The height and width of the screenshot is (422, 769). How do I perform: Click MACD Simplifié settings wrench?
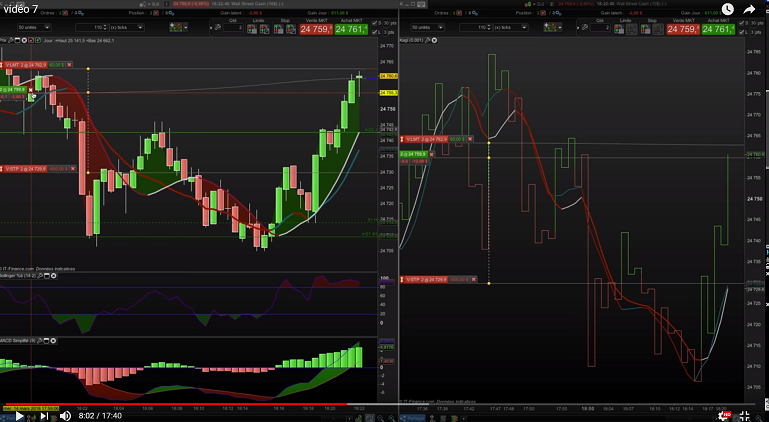click(40, 341)
